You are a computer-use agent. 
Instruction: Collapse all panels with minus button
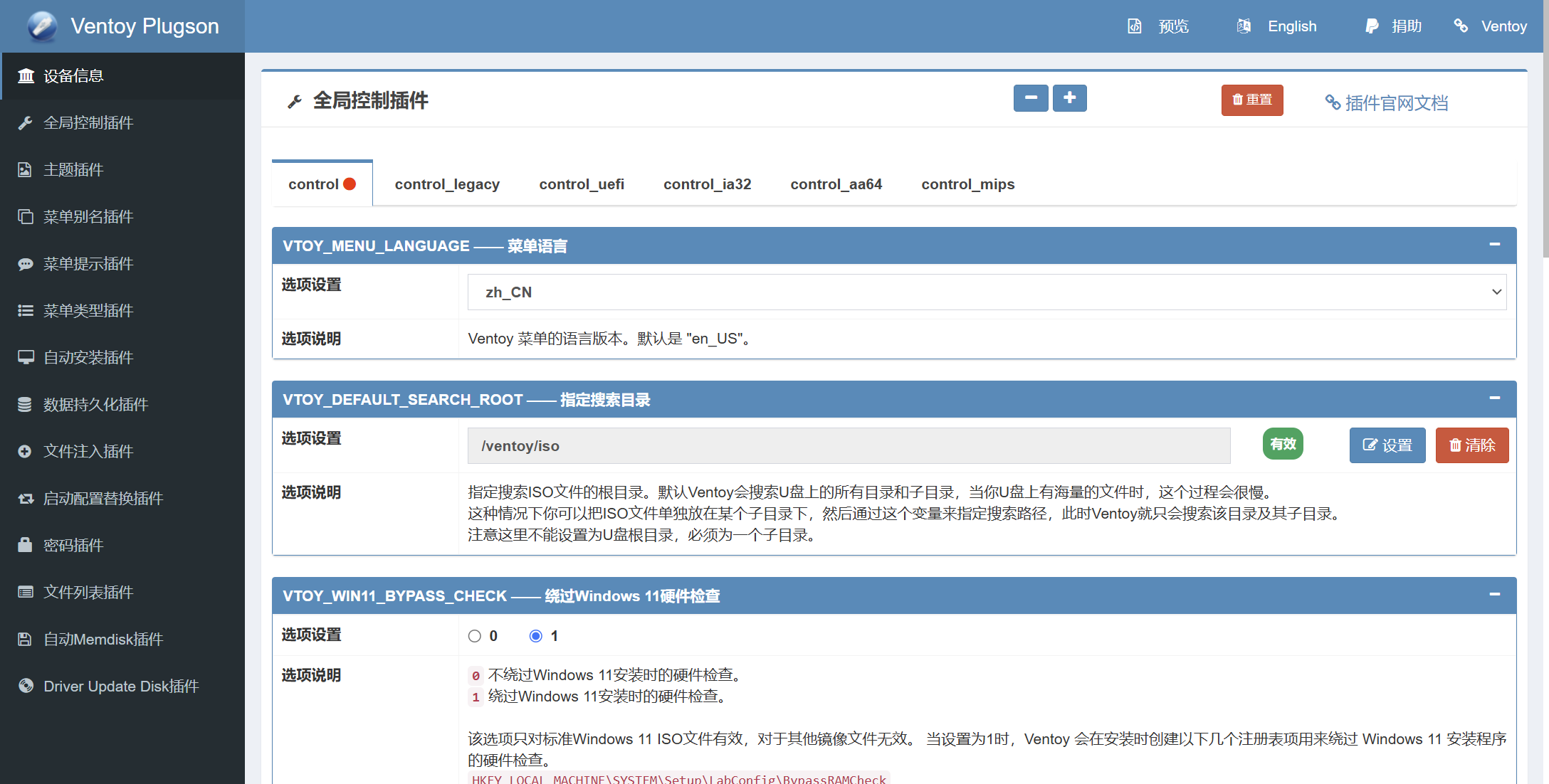tap(1031, 98)
